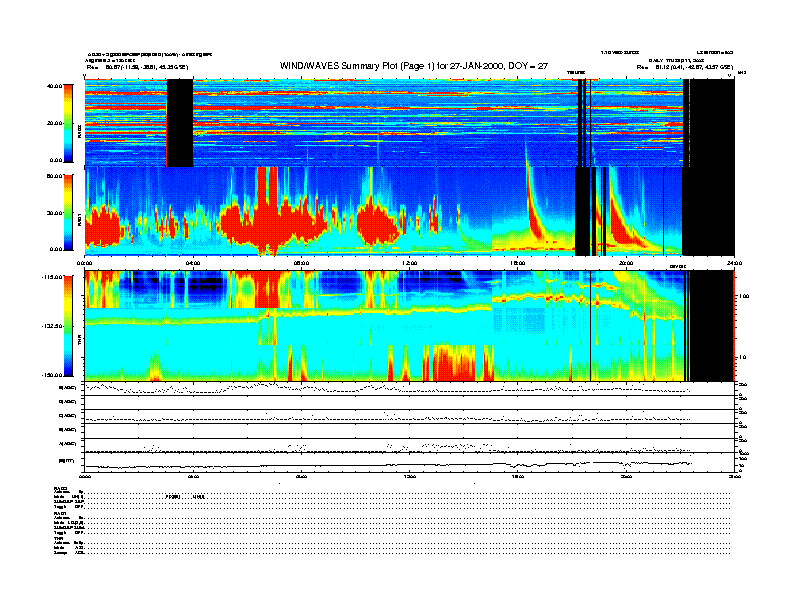Click the RAD2 spectrogram color bar
Viewport: 792px width, 612px height.
(x=68, y=124)
